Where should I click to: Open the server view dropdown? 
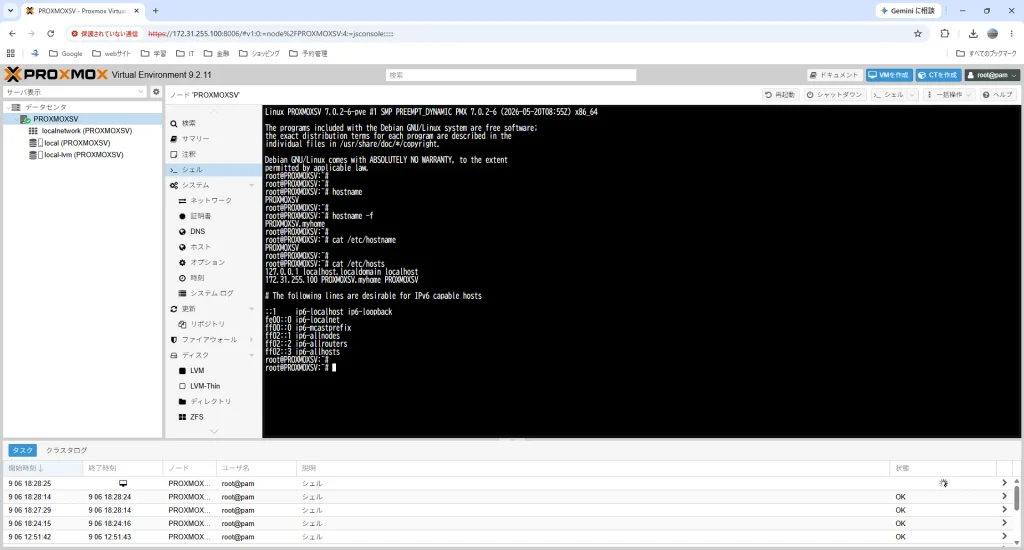(74, 92)
